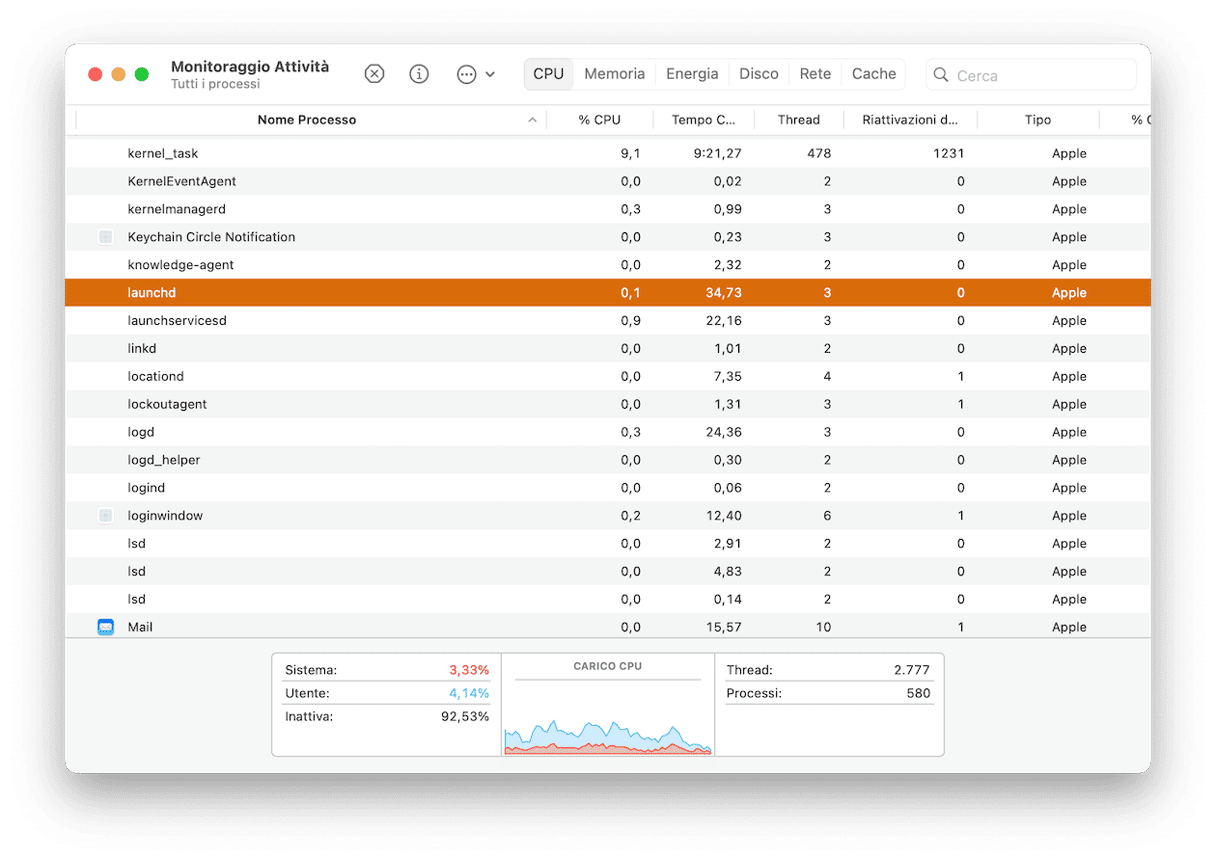Click the stop process (X) icon
The height and width of the screenshot is (859, 1216).
374,74
